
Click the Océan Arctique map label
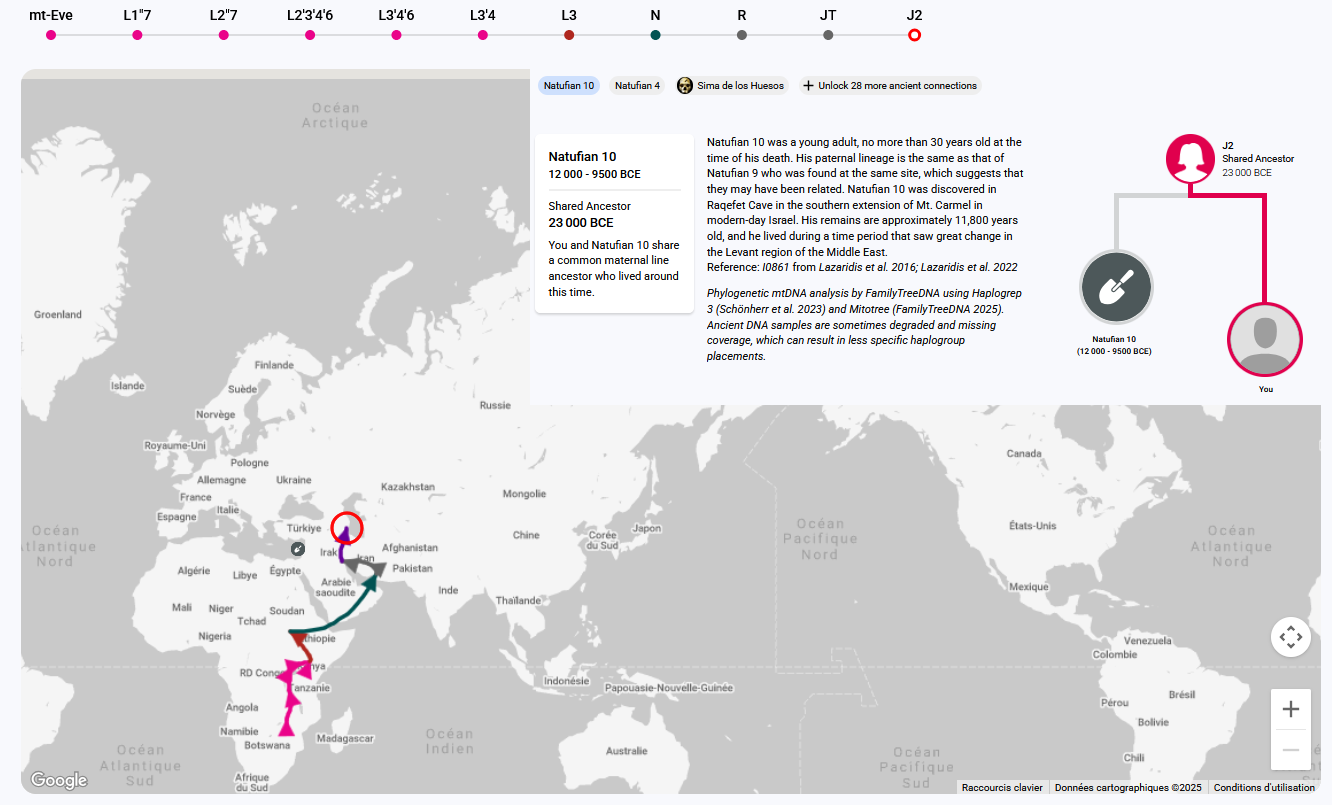(335, 116)
